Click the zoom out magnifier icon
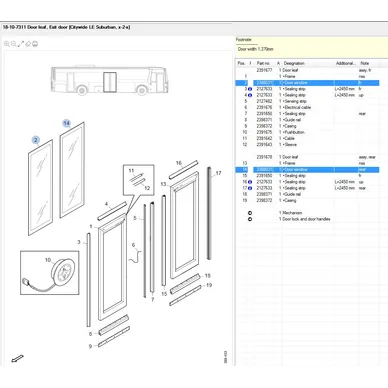The image size is (388, 388). pyautogui.click(x=14, y=44)
